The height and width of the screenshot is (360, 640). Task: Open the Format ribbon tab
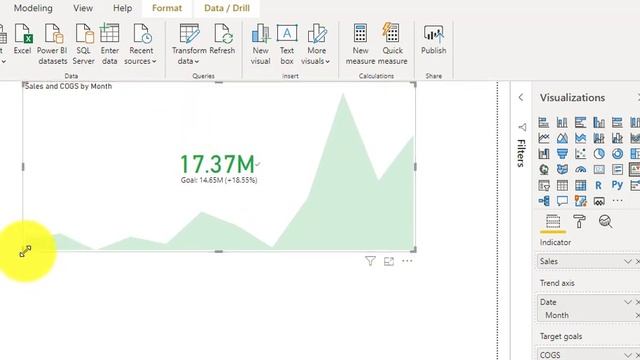(x=167, y=8)
